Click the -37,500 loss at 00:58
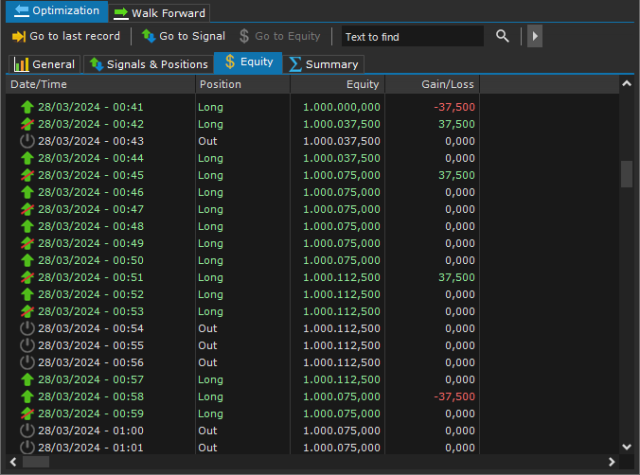 (x=454, y=397)
